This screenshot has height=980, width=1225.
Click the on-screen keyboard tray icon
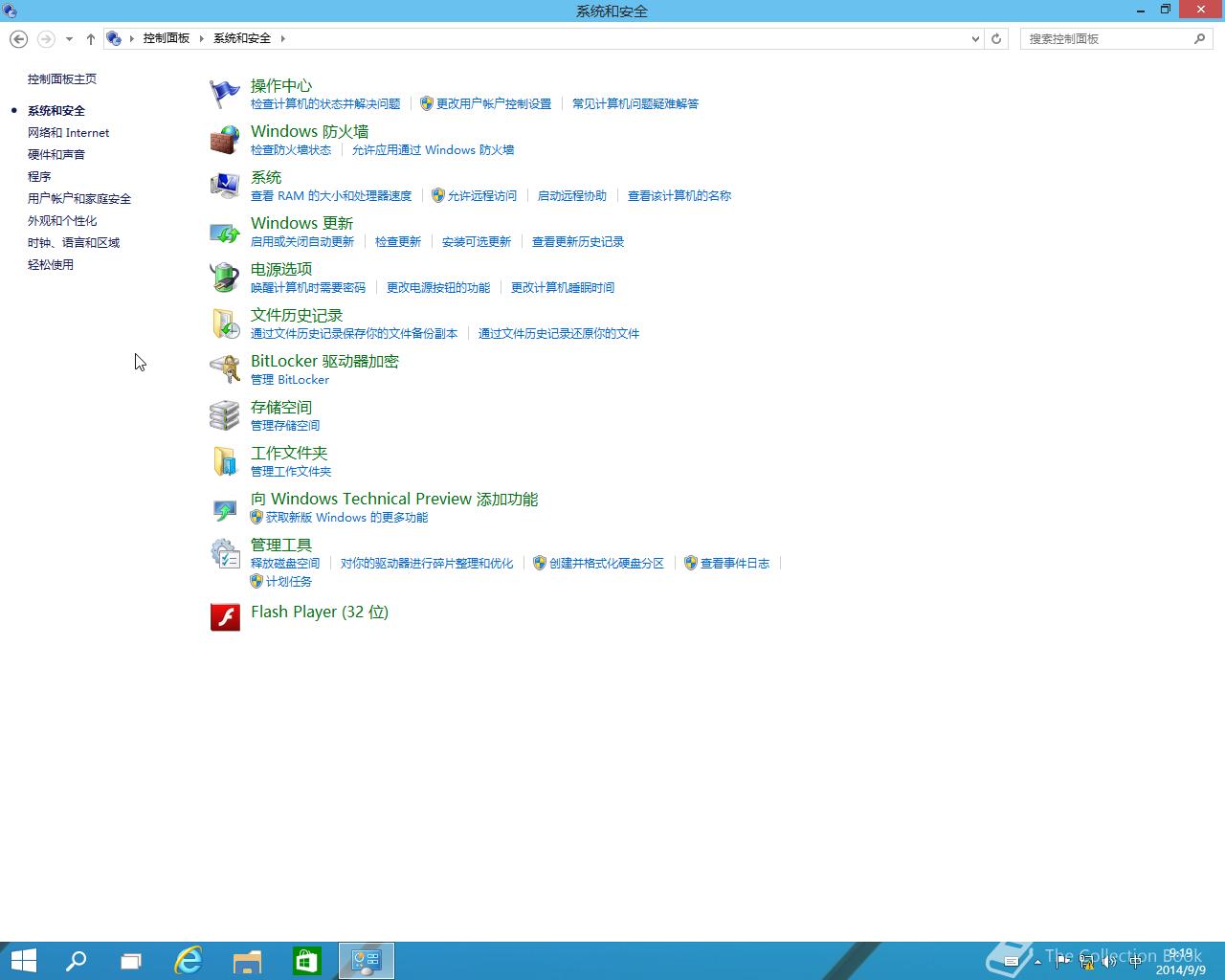[1012, 961]
